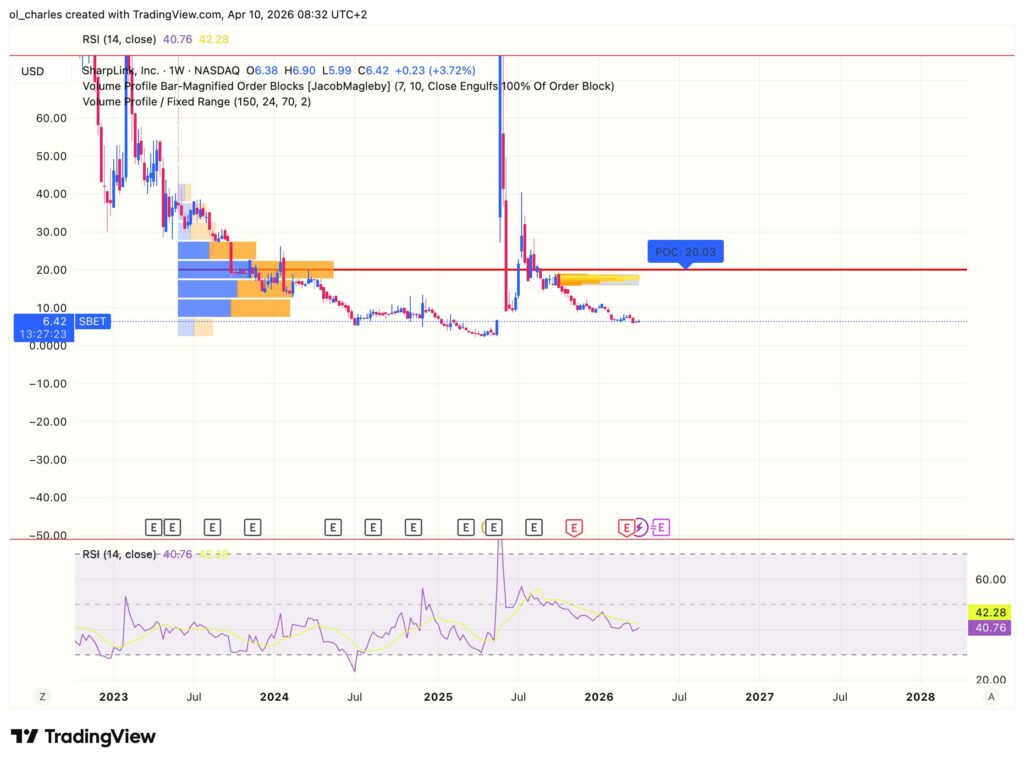Toggle the Bar-Magnified Order Blocks indicator
Image resolution: width=1024 pixels, height=764 pixels.
[250, 86]
